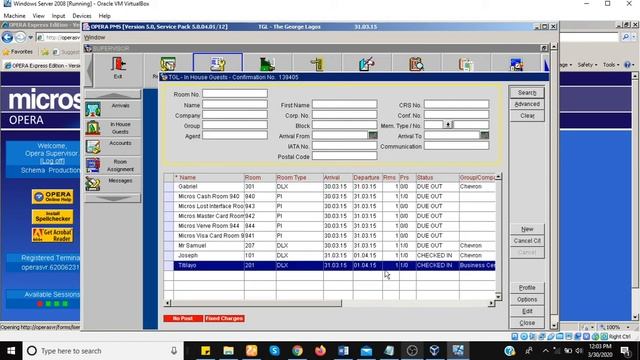Expand the Mem. Type dropdown arrow
Screen dimensions: 640x360
448,125
